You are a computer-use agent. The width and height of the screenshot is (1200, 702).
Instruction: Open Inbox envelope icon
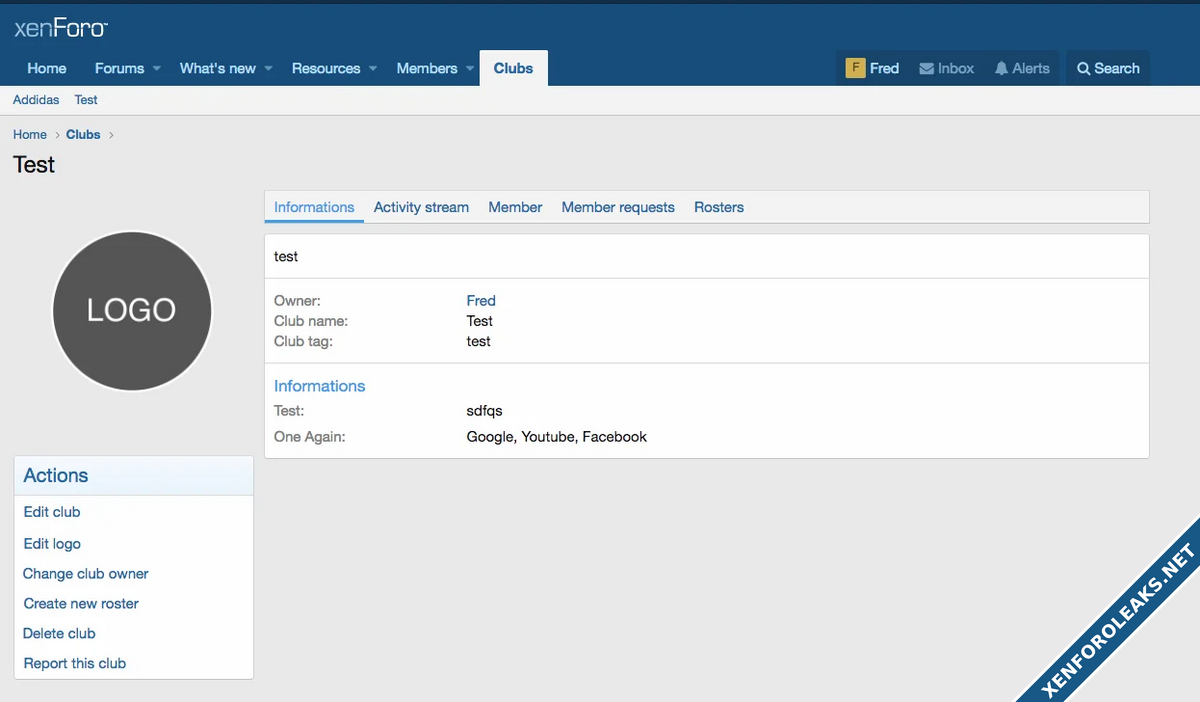927,69
